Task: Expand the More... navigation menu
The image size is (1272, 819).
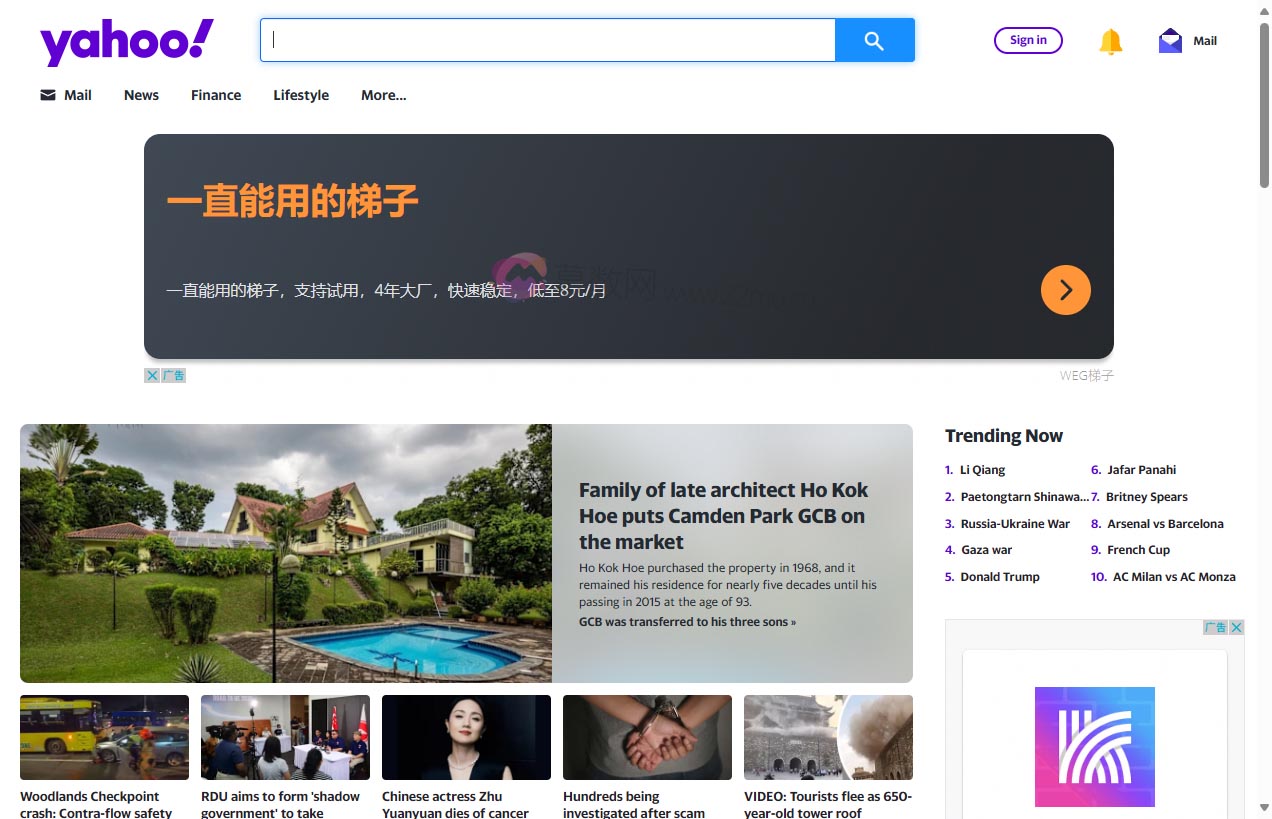Action: pos(384,95)
